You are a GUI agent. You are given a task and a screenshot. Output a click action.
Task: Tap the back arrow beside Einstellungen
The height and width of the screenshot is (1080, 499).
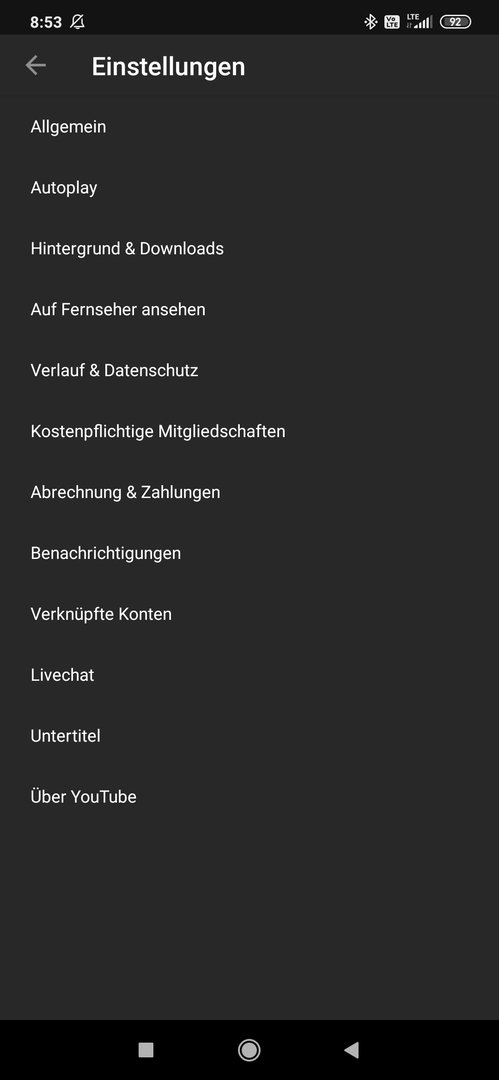tap(35, 65)
